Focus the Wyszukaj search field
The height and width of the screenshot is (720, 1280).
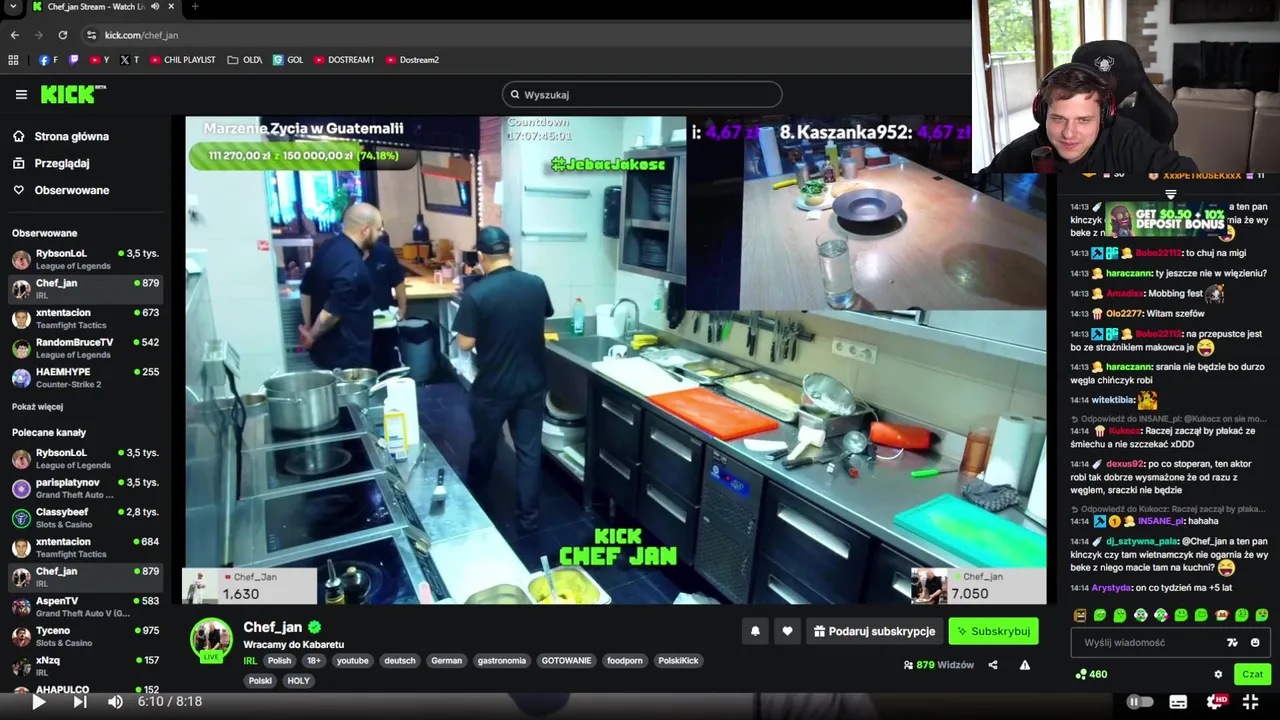pos(642,95)
